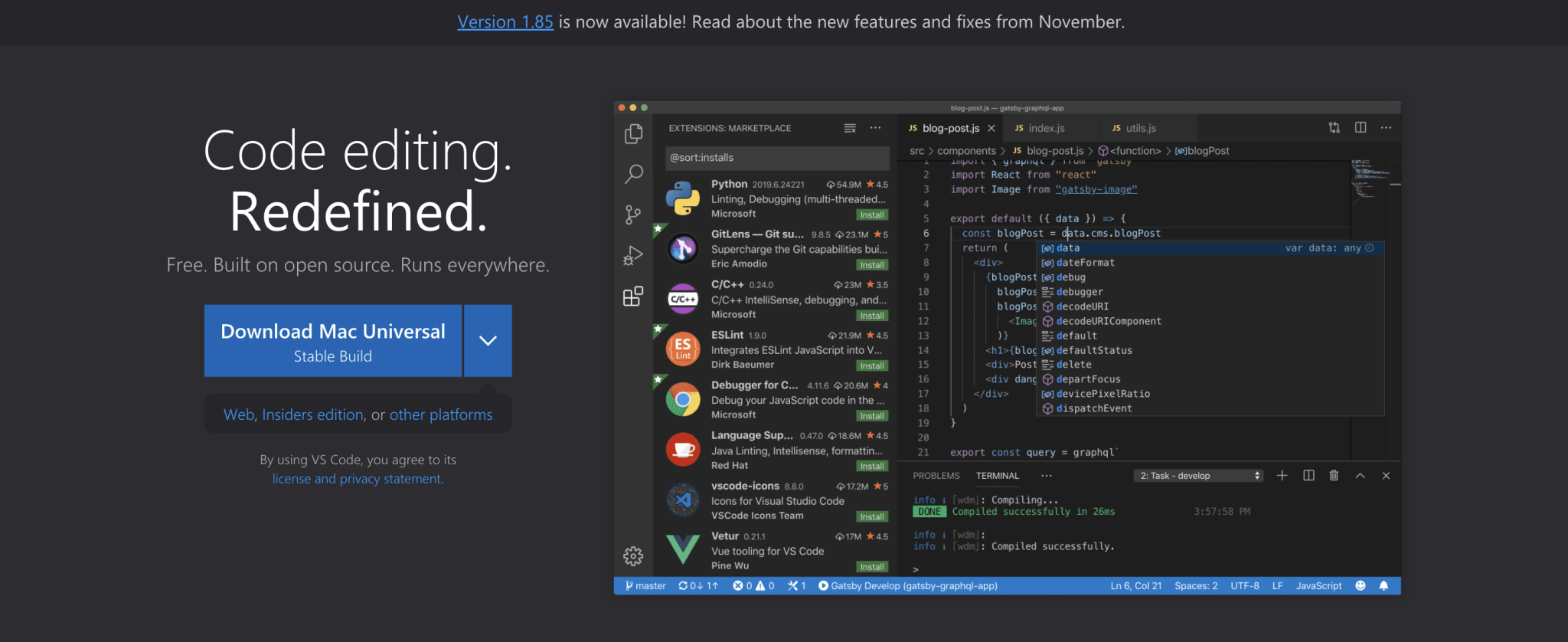Open the Extensions squares icon in activity bar
Screen dimensions: 1568x642
[633, 296]
